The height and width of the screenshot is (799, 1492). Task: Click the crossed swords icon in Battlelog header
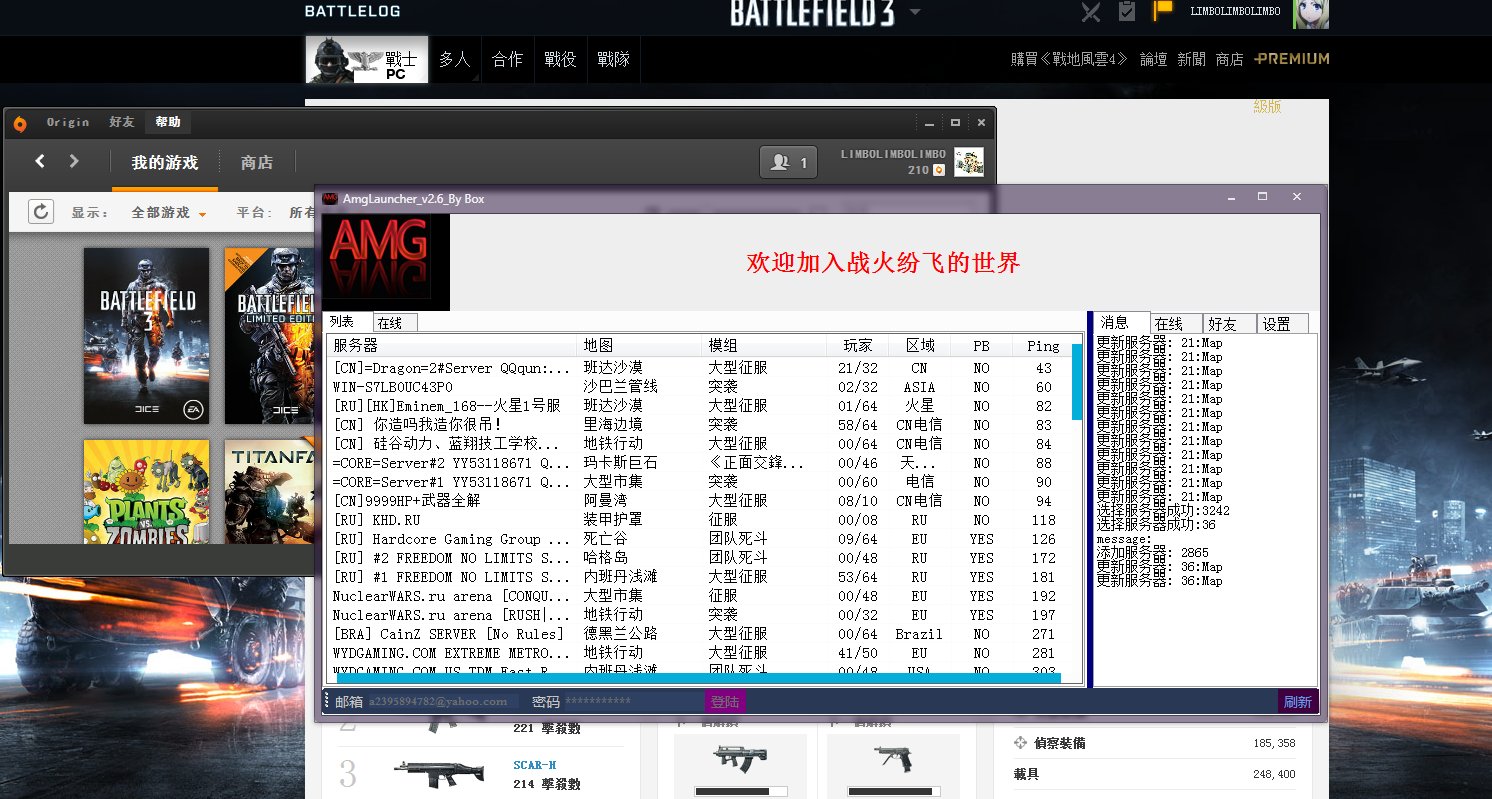[x=1091, y=12]
